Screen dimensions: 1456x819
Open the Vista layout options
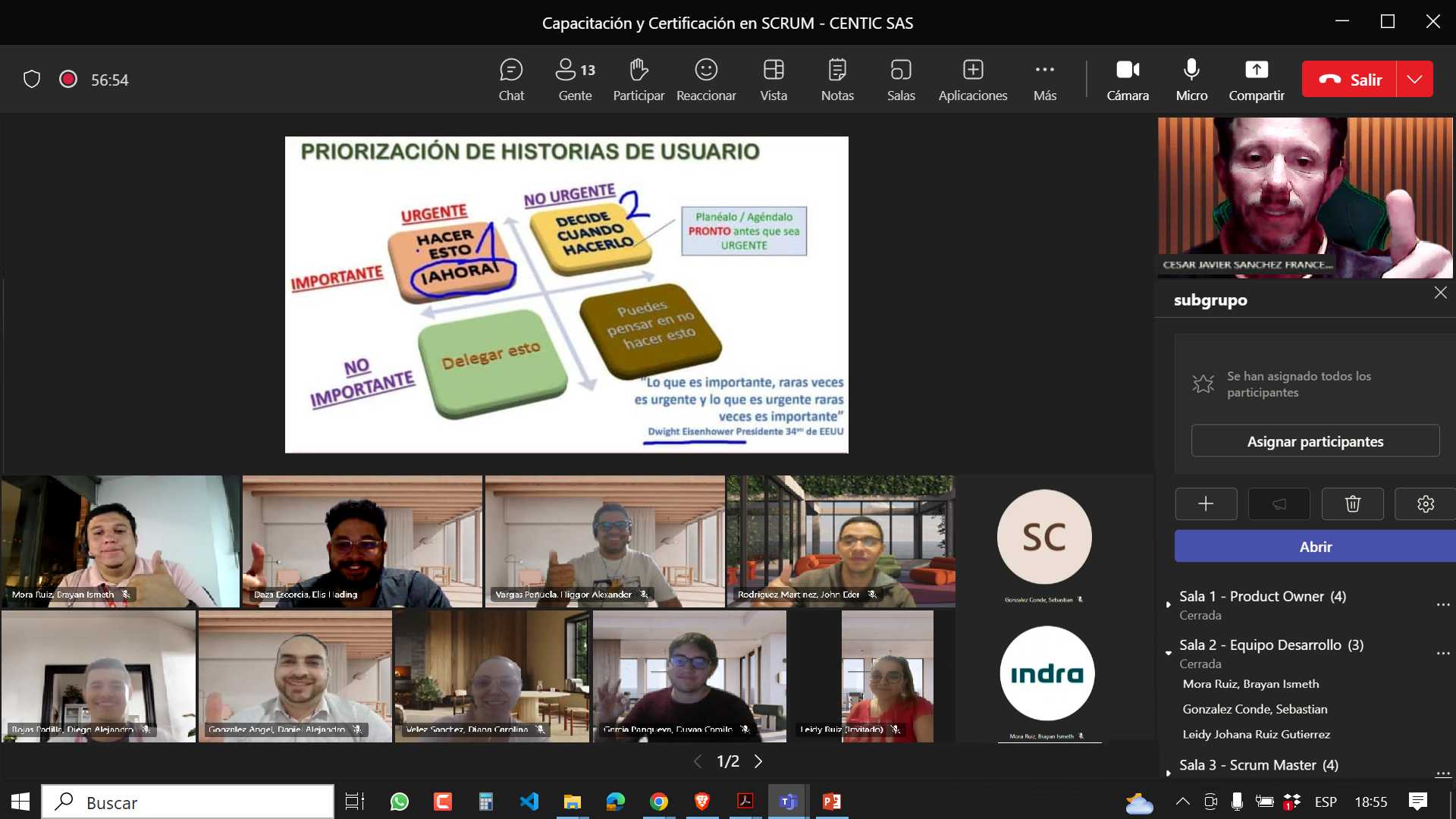(x=773, y=80)
